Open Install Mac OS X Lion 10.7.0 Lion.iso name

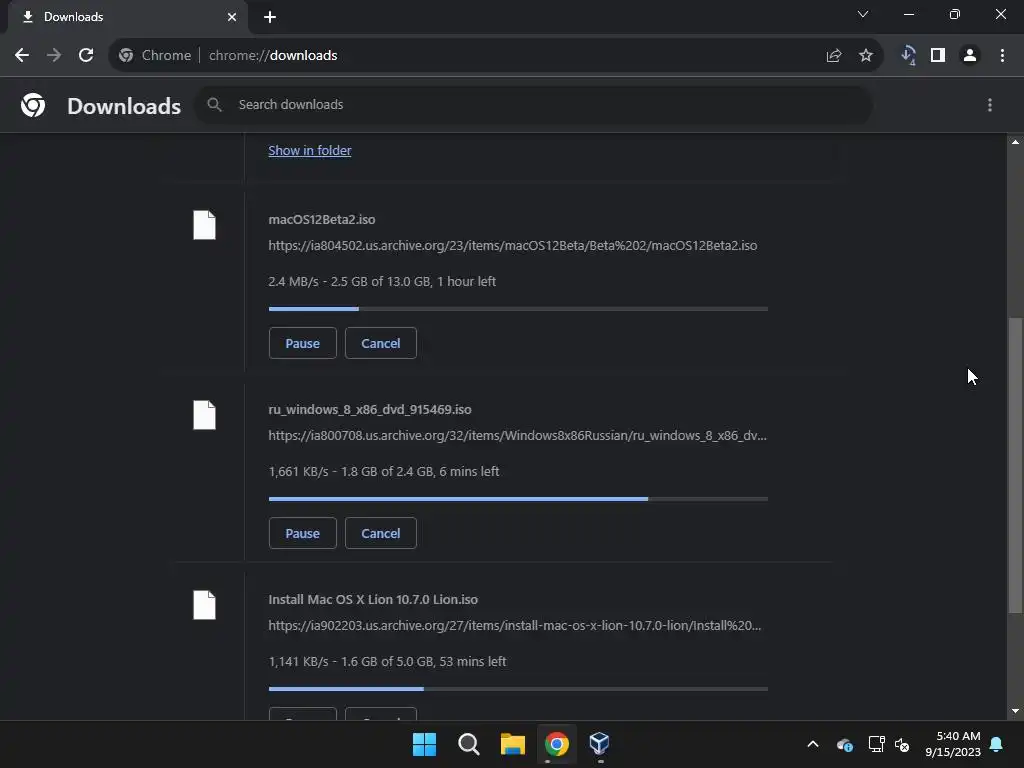point(373,600)
